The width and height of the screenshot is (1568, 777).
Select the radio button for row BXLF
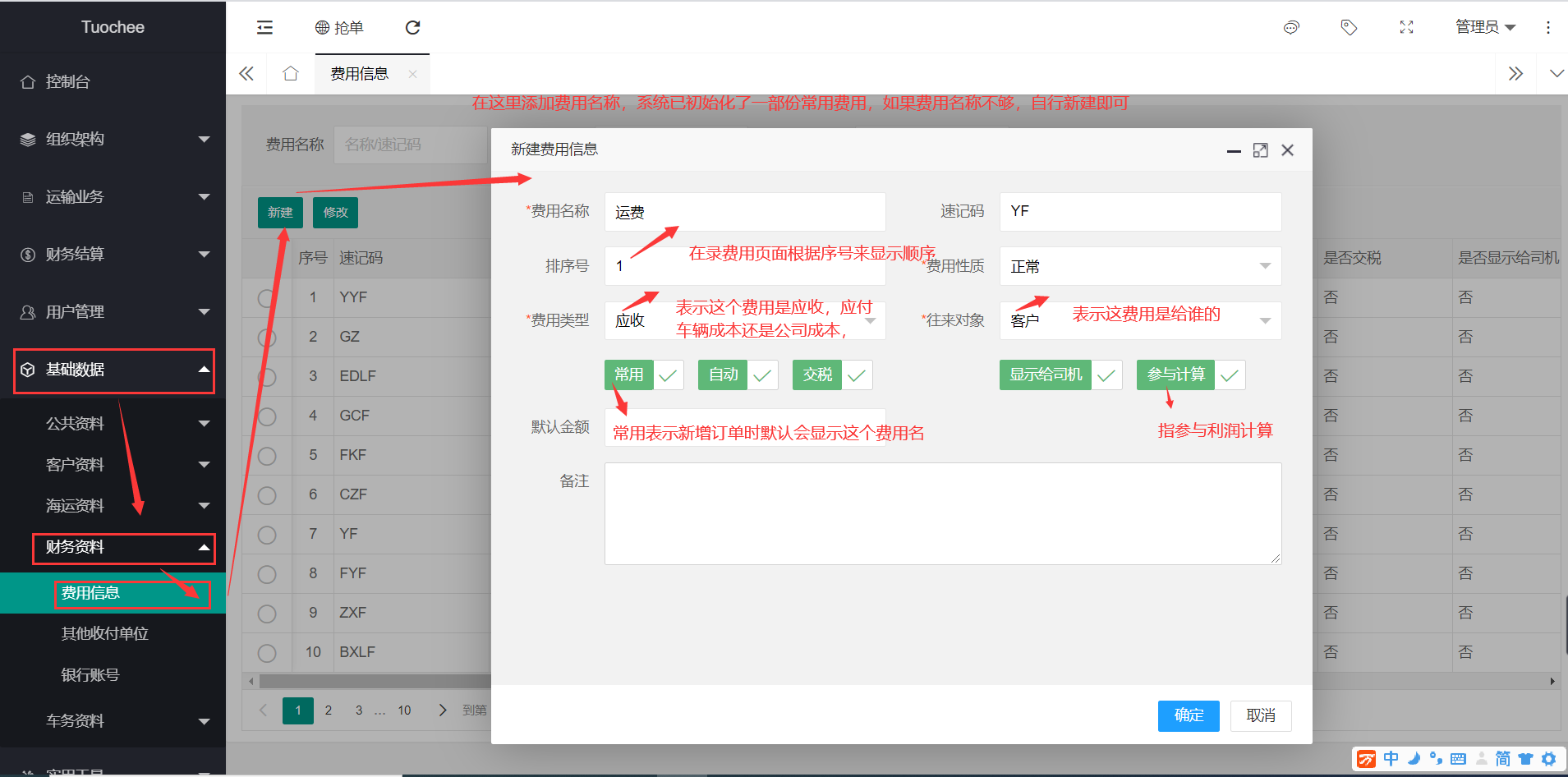pos(266,653)
